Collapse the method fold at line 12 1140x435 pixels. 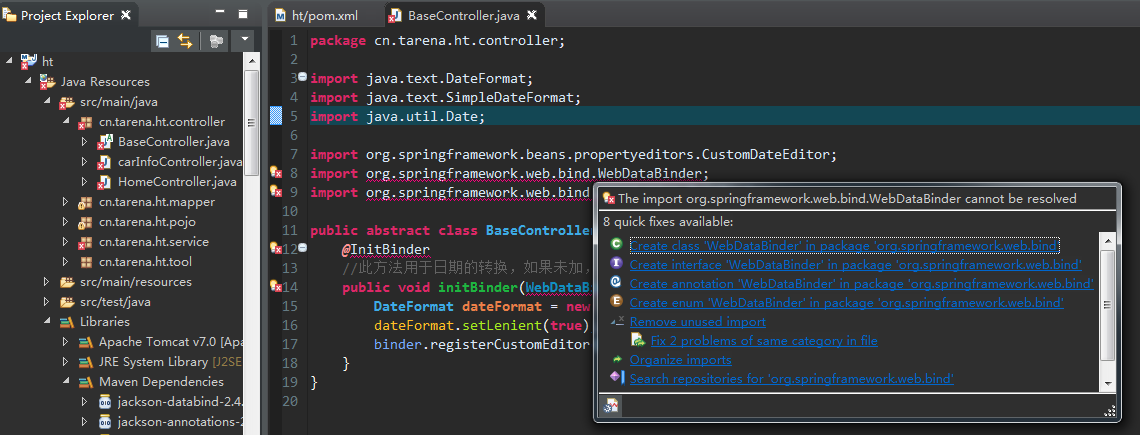tap(302, 249)
